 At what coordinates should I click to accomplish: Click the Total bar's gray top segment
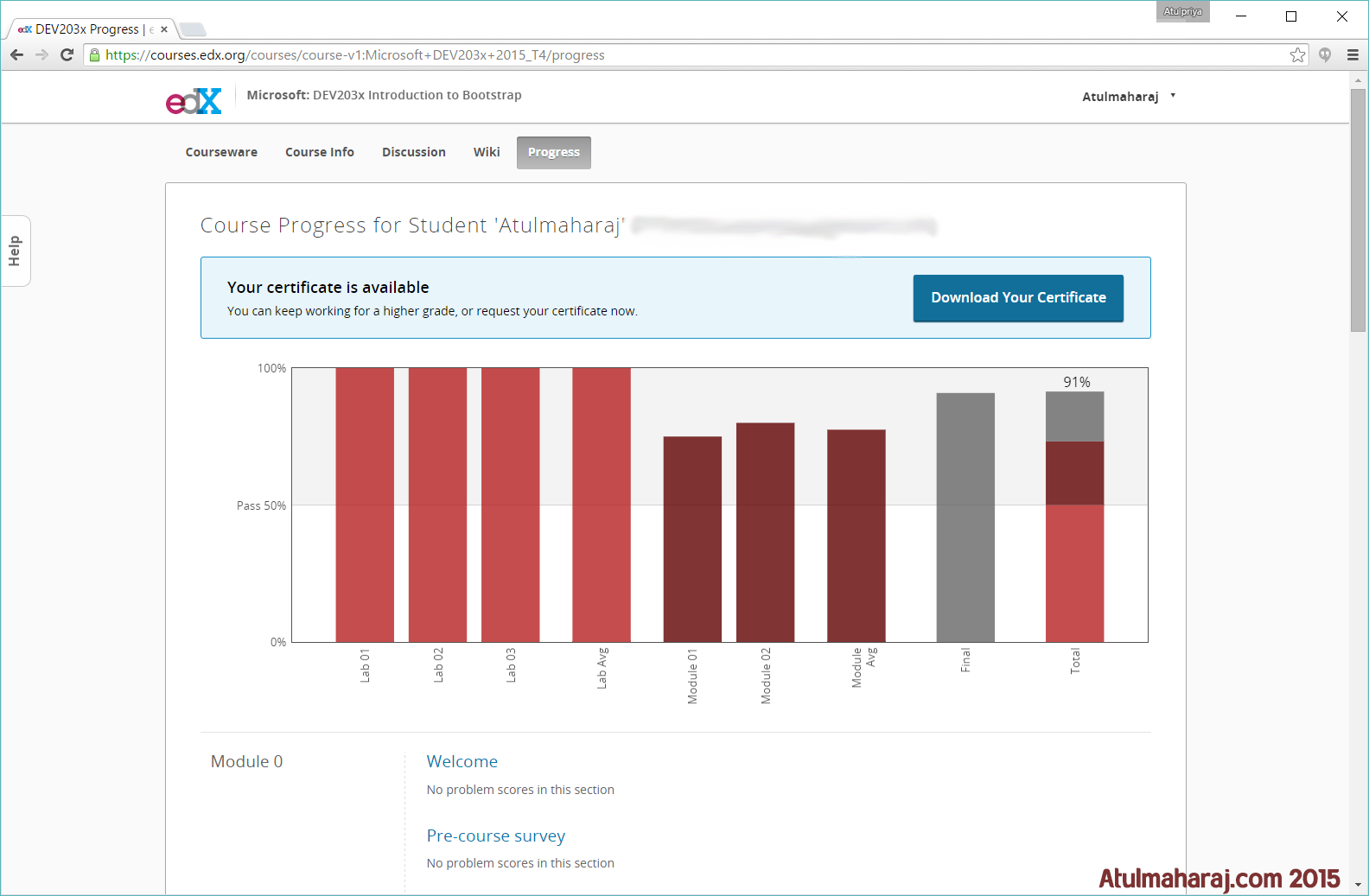[x=1075, y=416]
